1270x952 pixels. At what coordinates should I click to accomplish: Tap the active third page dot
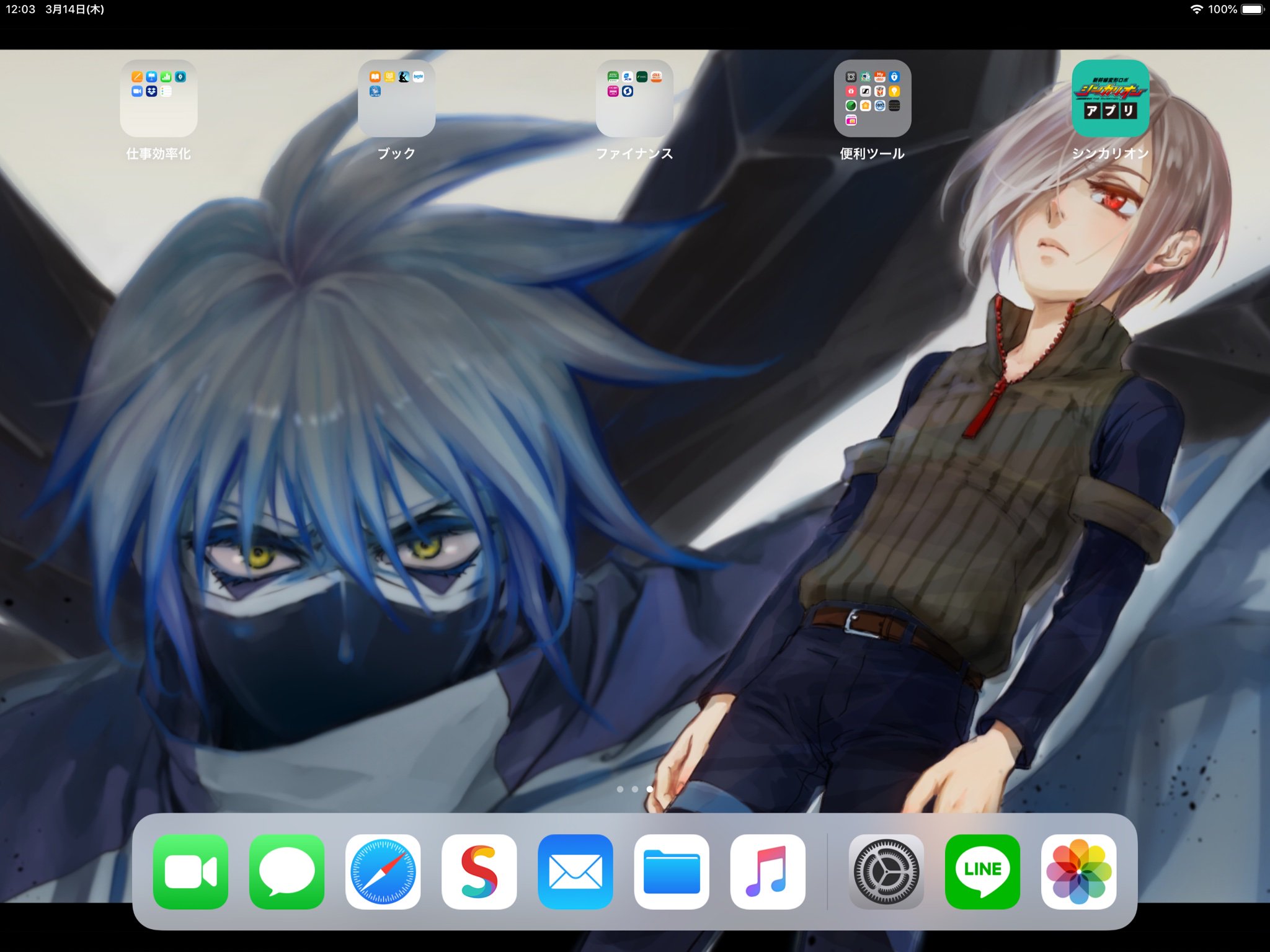coord(649,789)
